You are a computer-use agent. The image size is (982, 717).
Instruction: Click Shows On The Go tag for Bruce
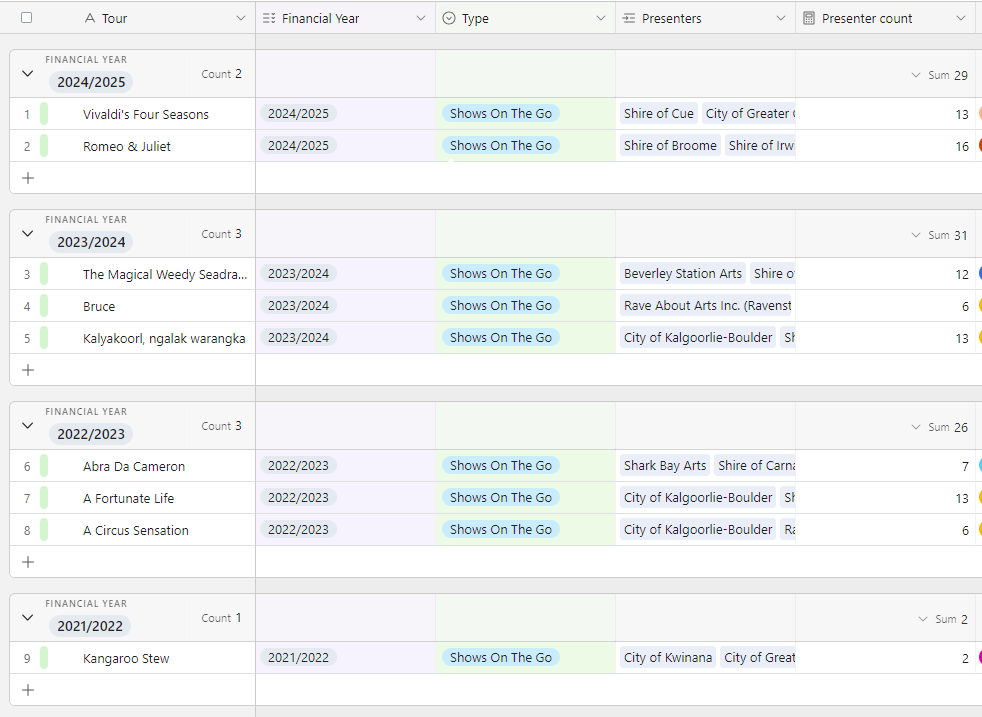[501, 306]
